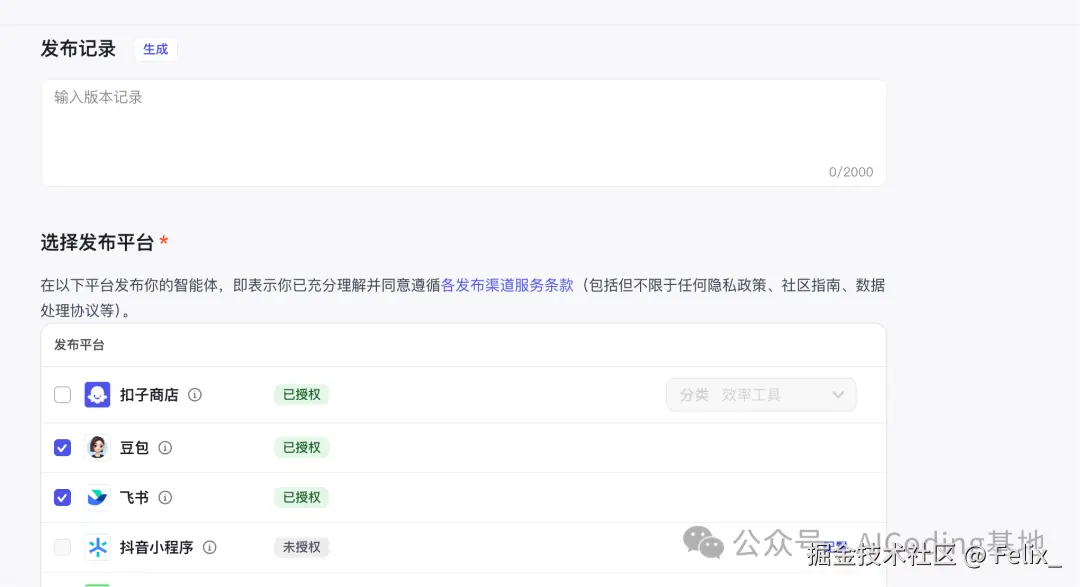The image size is (1080, 587).
Task: Show info icon next to 飞书
Action: click(x=165, y=497)
